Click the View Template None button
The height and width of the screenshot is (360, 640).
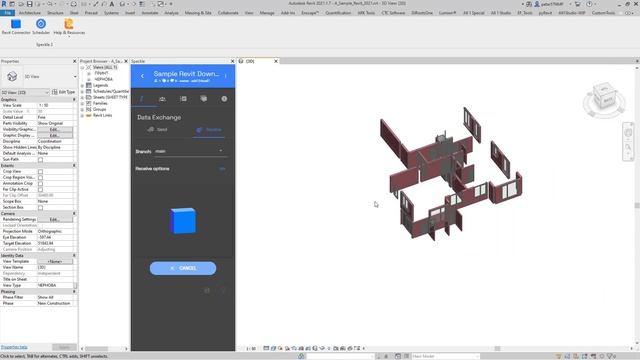click(55, 261)
